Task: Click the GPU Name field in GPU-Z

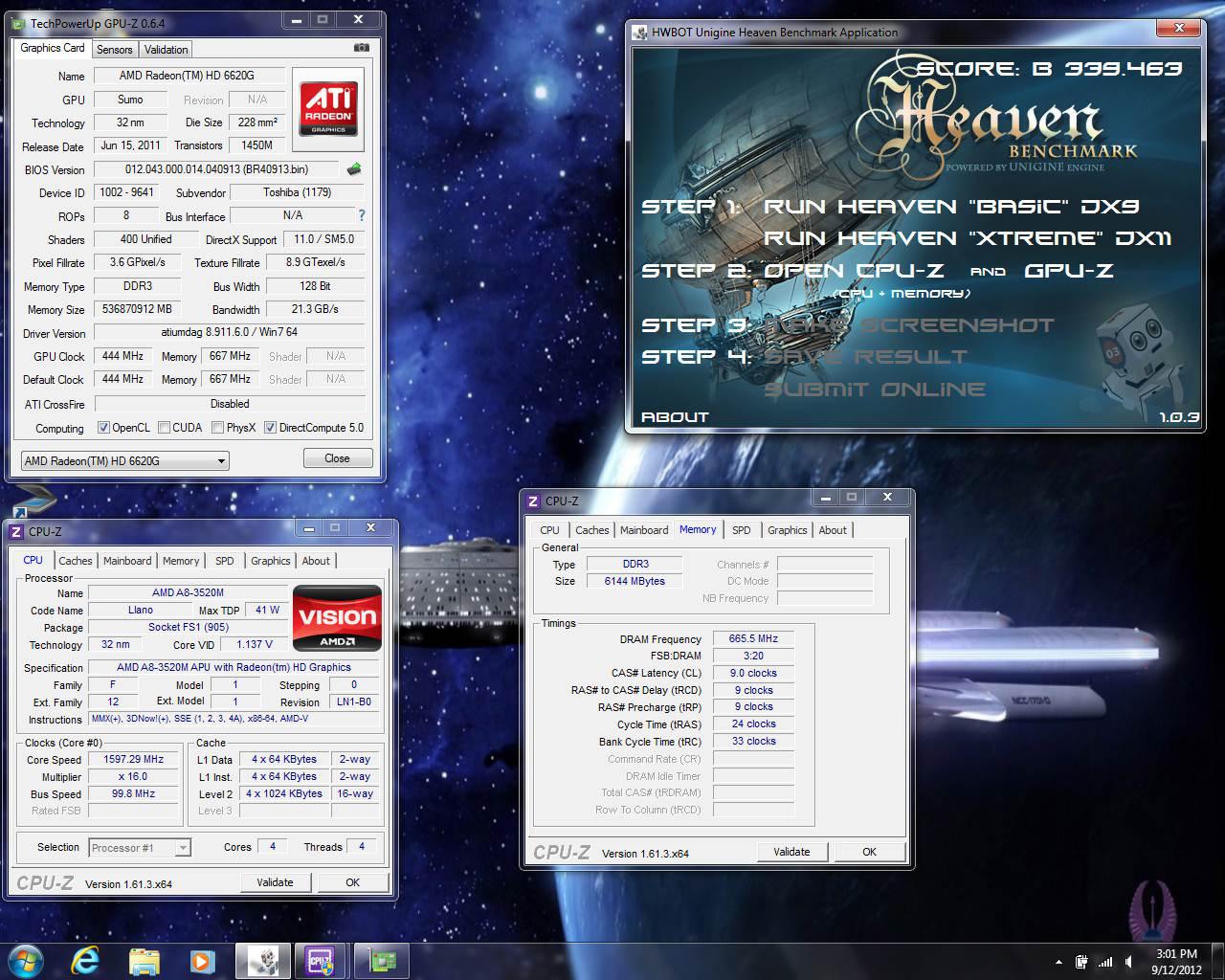Action: point(188,76)
